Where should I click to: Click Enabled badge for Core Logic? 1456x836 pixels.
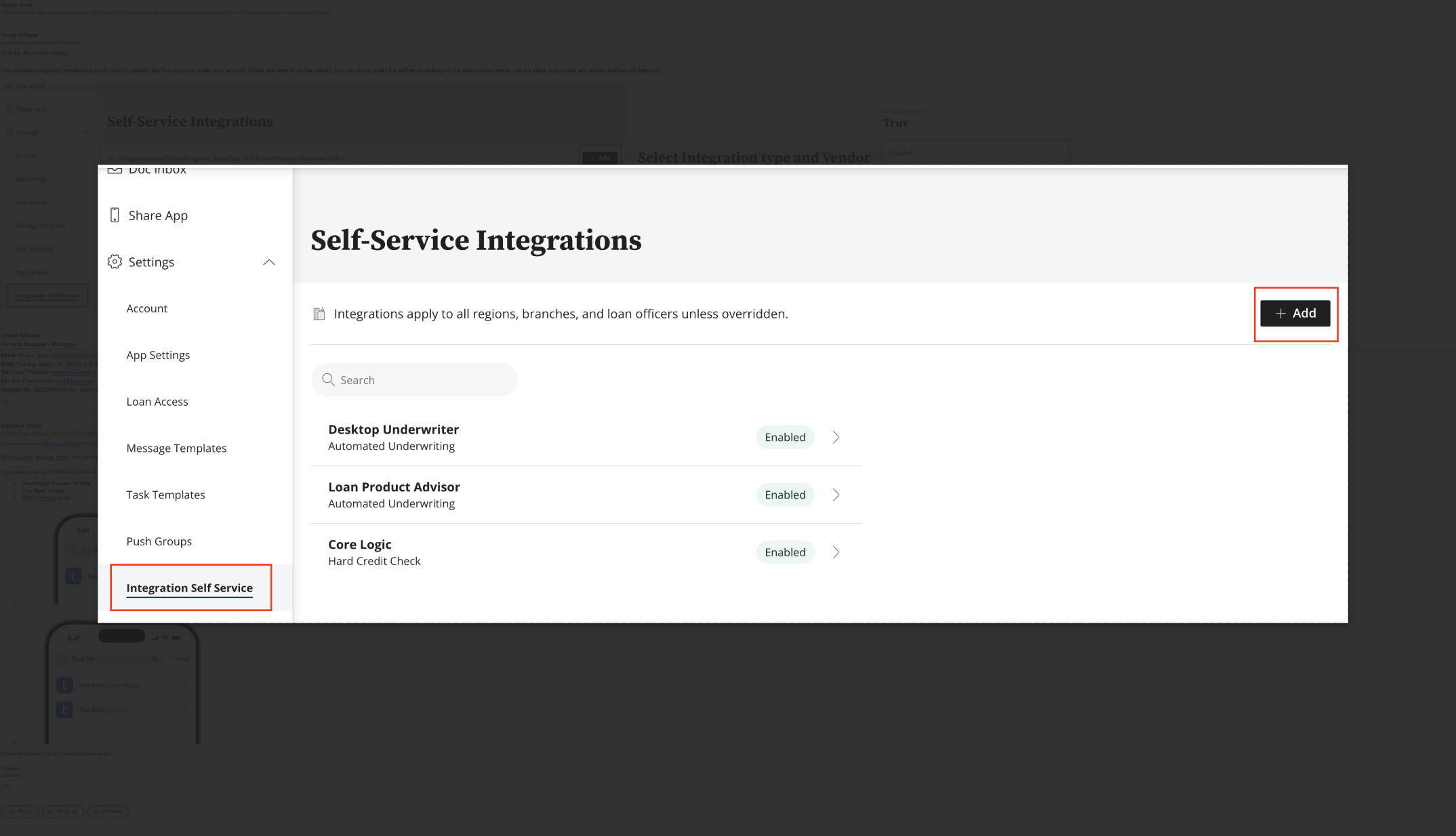(x=785, y=553)
